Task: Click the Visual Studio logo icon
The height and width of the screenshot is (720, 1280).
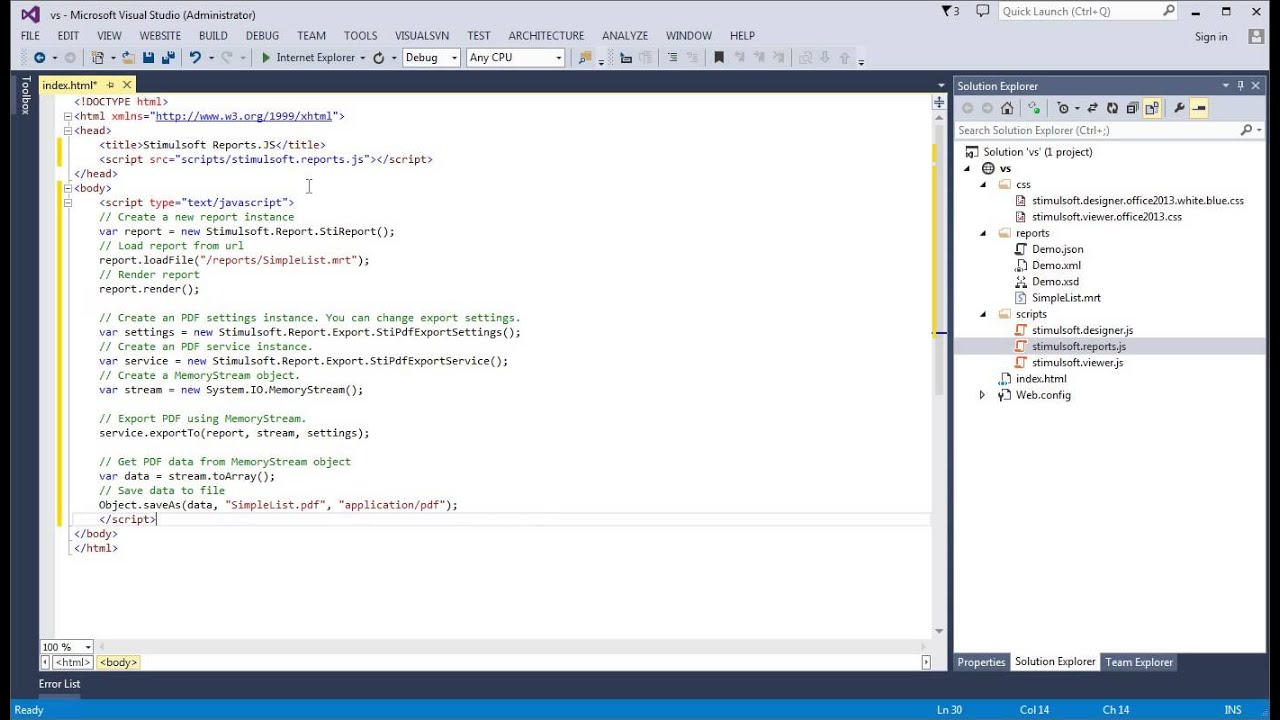Action: point(30,14)
